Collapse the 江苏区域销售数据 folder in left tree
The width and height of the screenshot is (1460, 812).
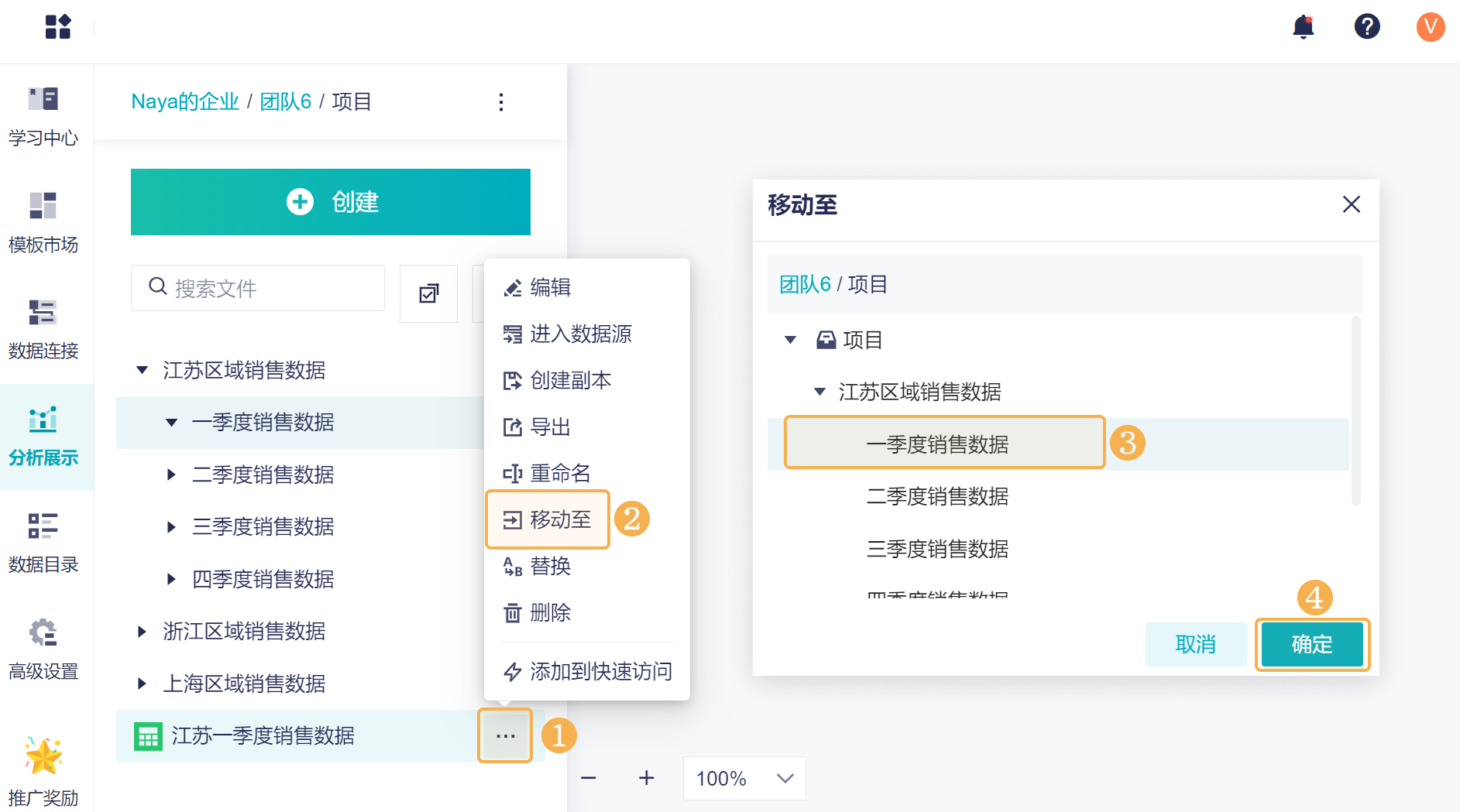click(x=143, y=370)
